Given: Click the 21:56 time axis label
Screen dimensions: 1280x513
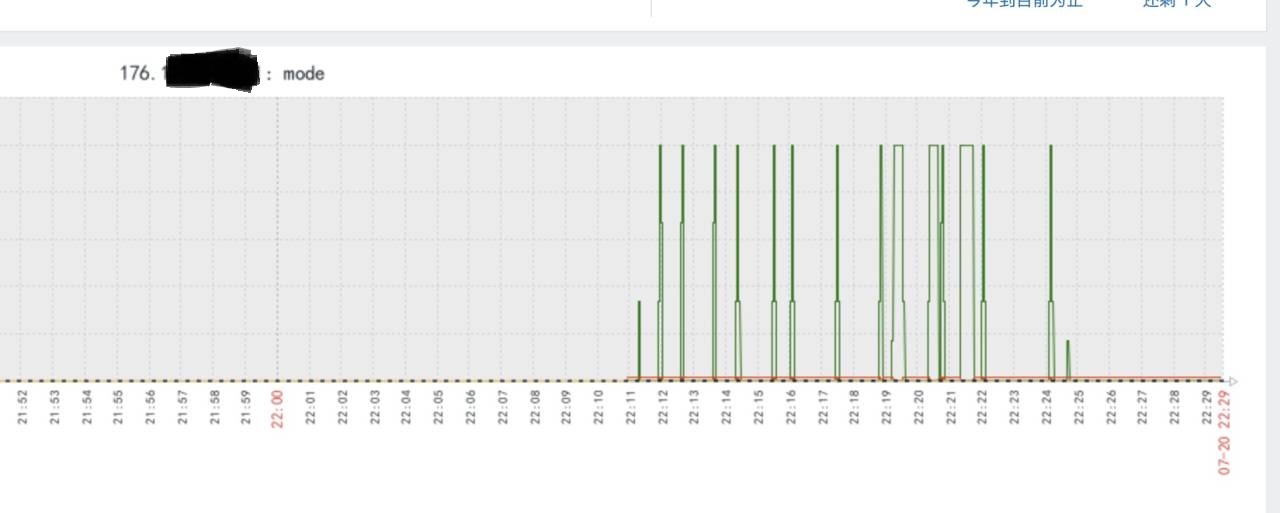Looking at the screenshot, I should 150,406.
